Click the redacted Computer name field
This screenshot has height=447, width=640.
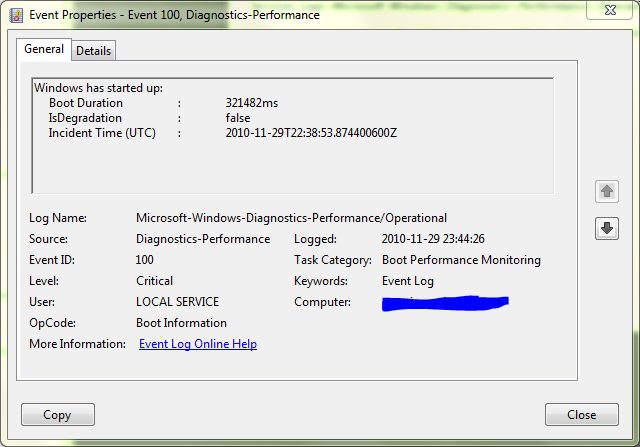click(x=445, y=301)
